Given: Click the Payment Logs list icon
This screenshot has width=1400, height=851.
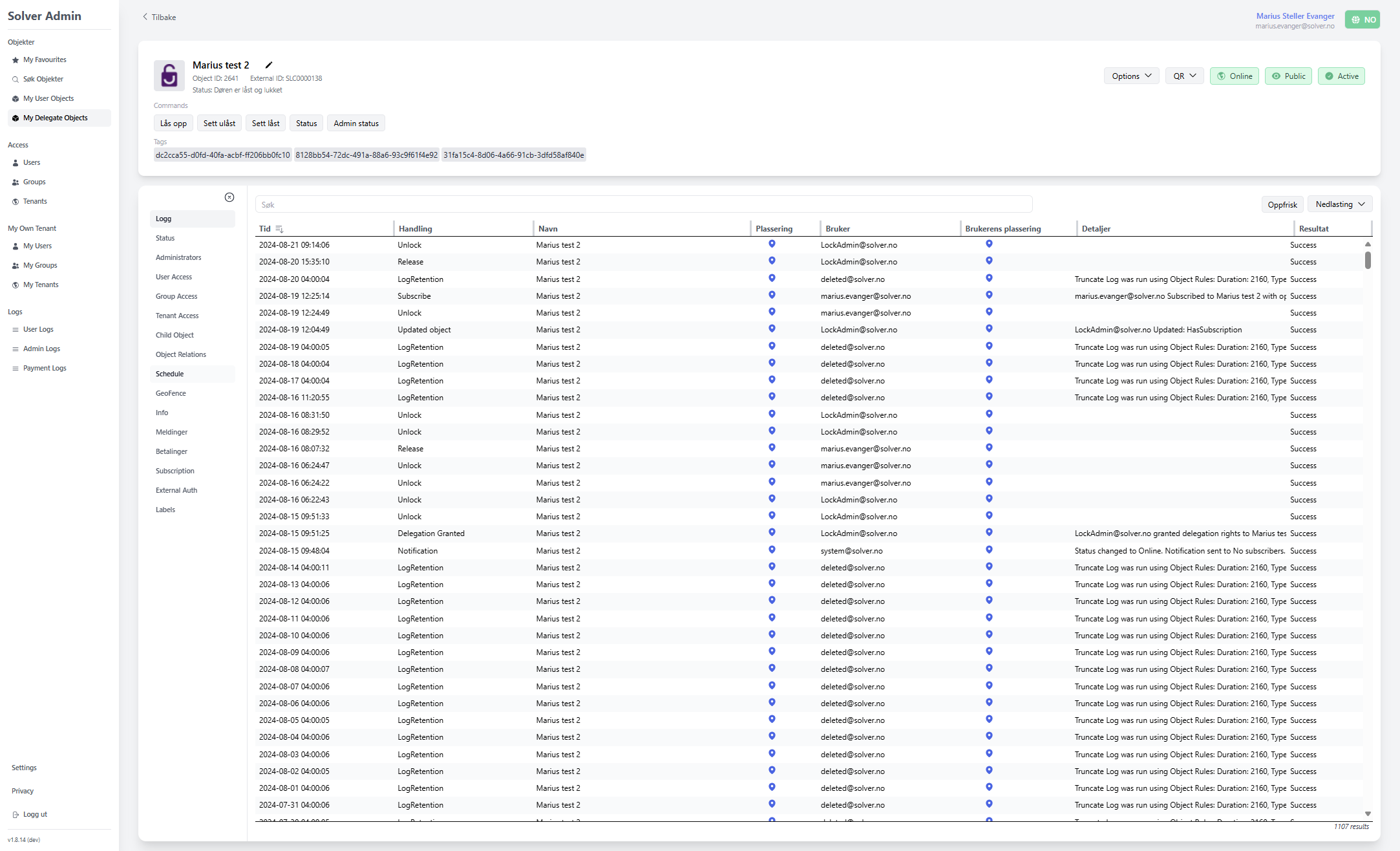Looking at the screenshot, I should 16,369.
